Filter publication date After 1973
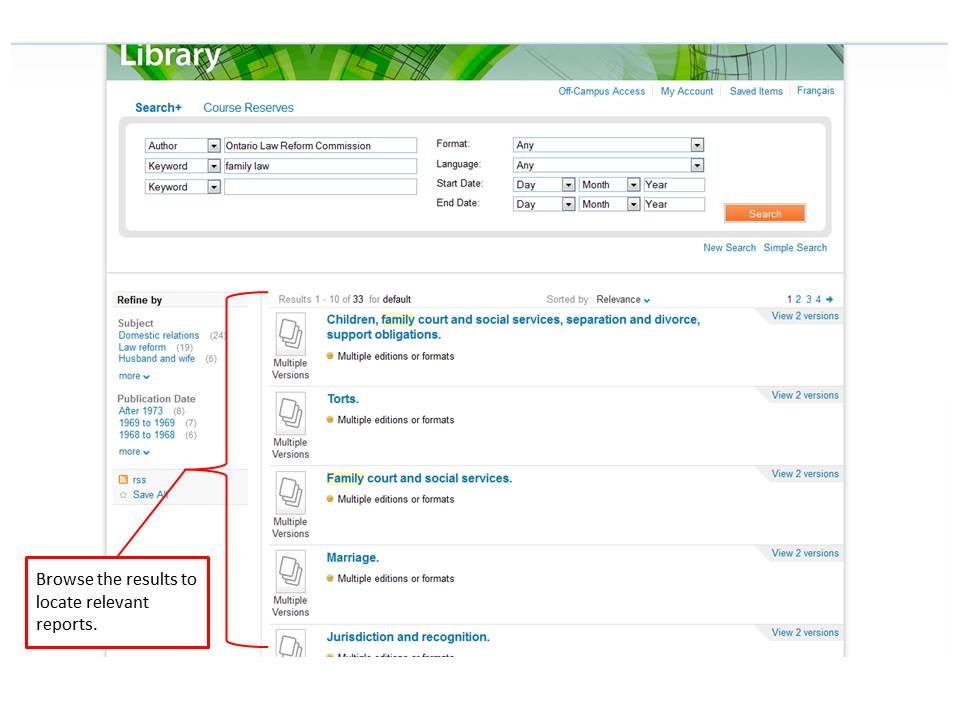This screenshot has width=960, height=720. pyautogui.click(x=141, y=411)
